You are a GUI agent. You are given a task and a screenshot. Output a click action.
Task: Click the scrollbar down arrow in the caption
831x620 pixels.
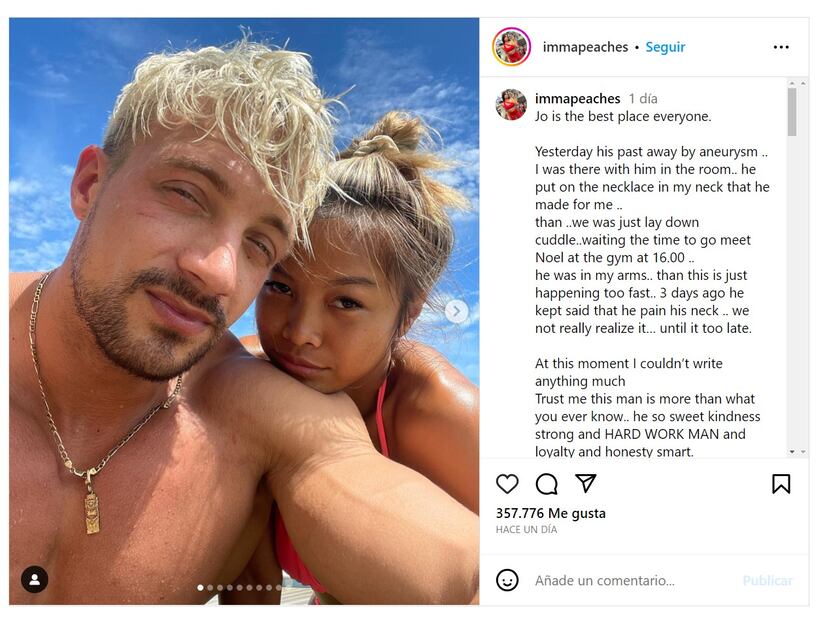pyautogui.click(x=792, y=452)
